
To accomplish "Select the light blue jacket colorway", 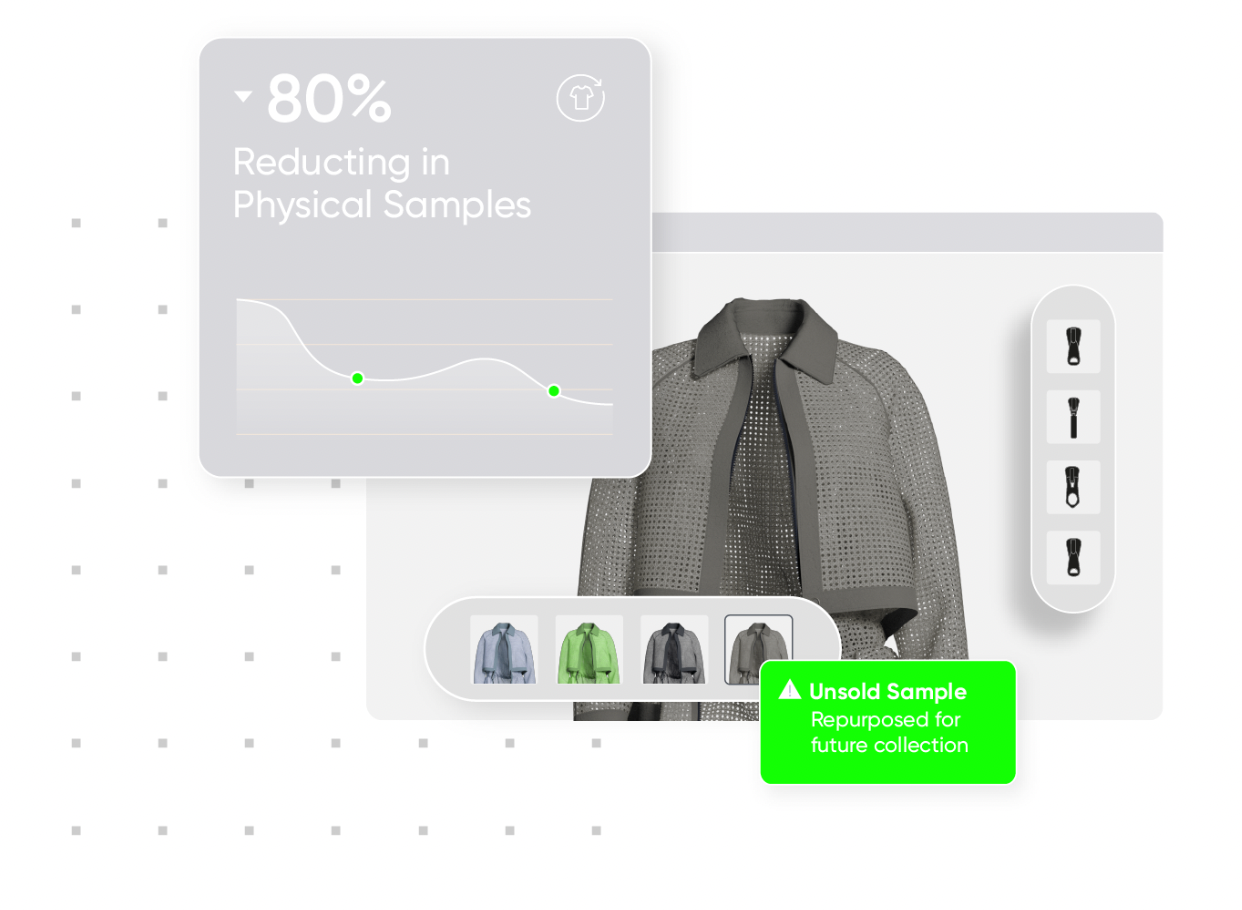I will 504,650.
